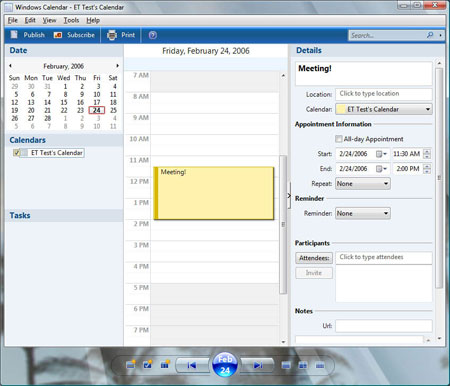The image size is (450, 386).
Task: Select date 17 in mini calendar
Action: click(x=97, y=102)
